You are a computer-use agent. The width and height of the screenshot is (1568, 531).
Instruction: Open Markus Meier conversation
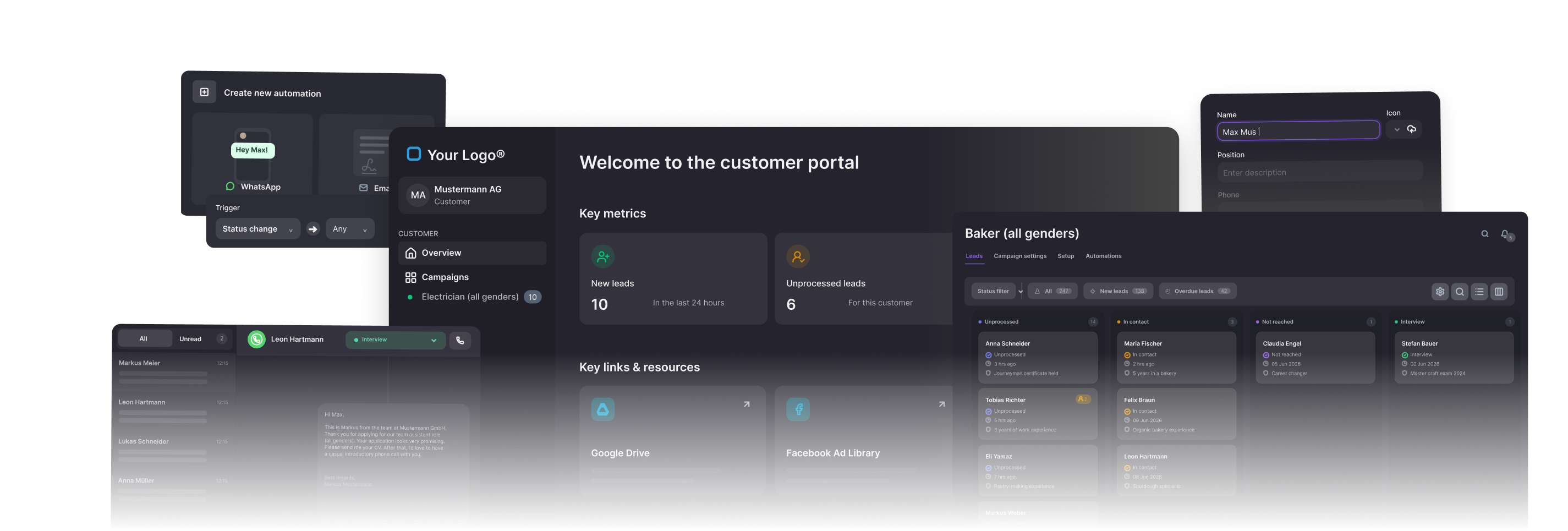pyautogui.click(x=173, y=371)
